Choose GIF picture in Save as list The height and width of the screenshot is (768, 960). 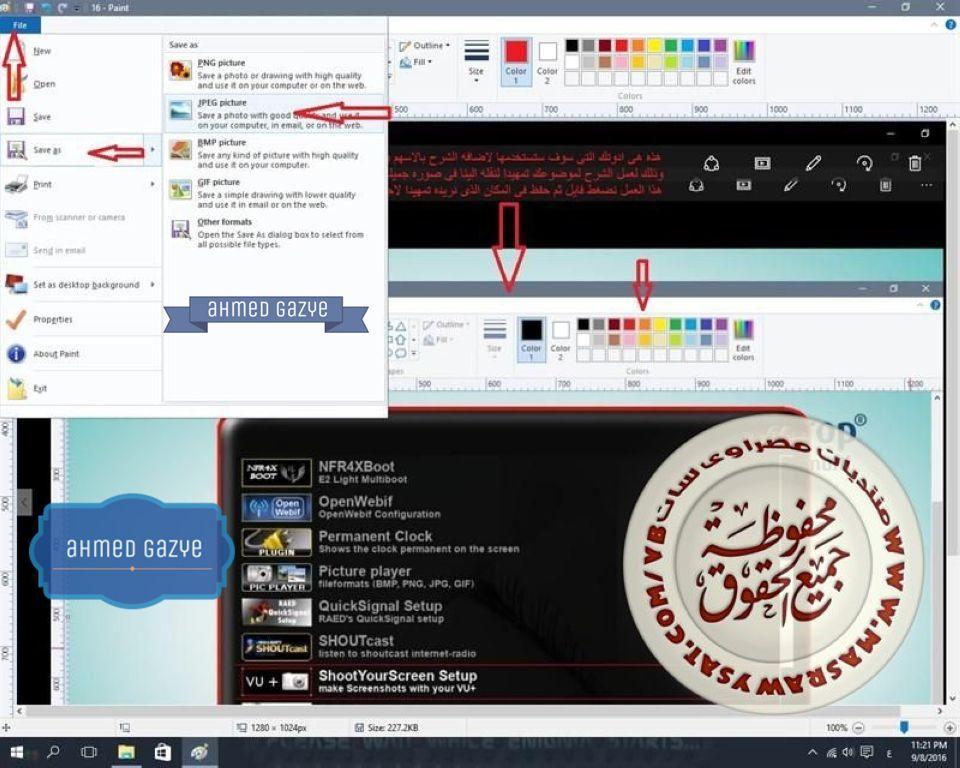click(x=275, y=193)
